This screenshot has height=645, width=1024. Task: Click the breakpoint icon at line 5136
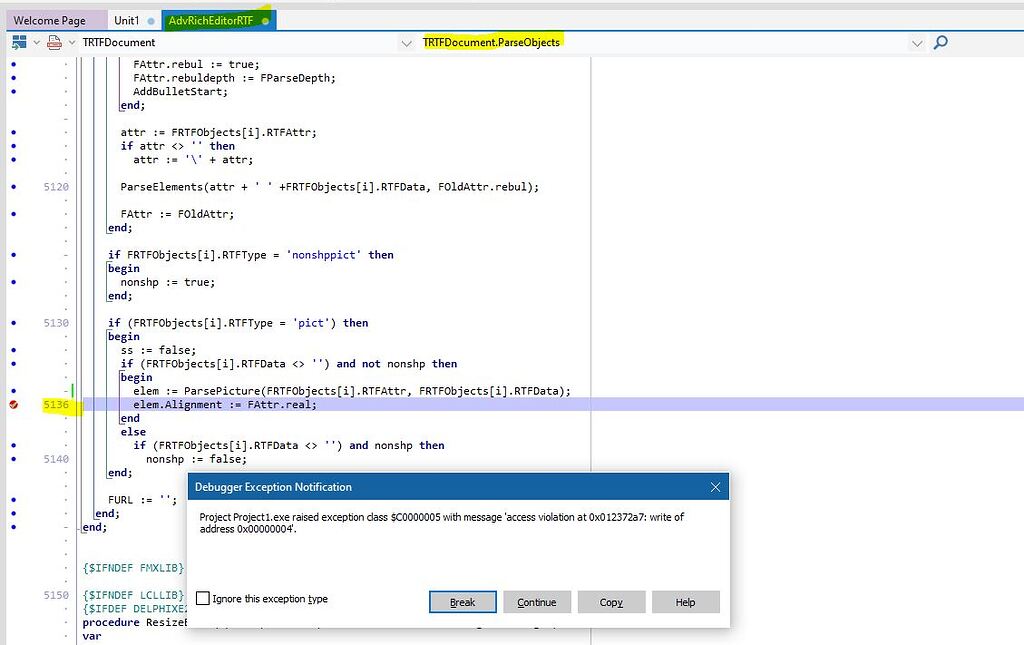pyautogui.click(x=14, y=405)
